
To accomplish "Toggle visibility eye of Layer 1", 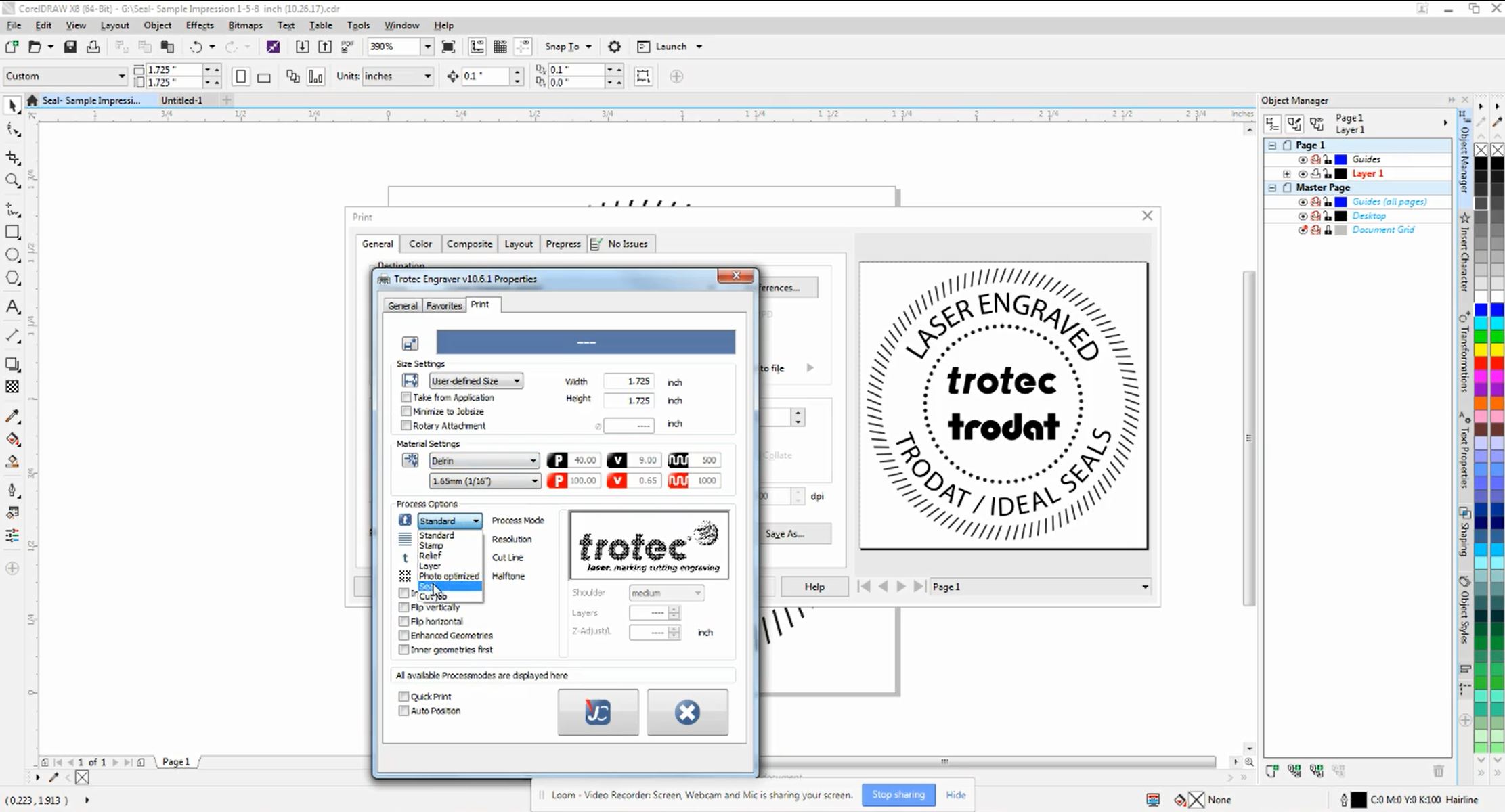I will click(1303, 174).
